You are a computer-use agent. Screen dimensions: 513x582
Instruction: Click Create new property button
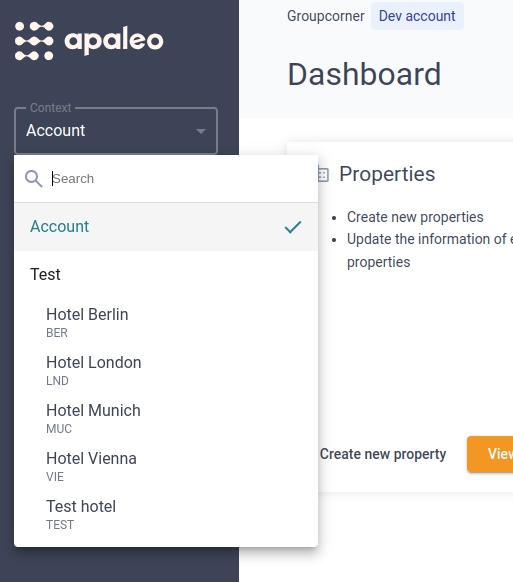click(383, 454)
